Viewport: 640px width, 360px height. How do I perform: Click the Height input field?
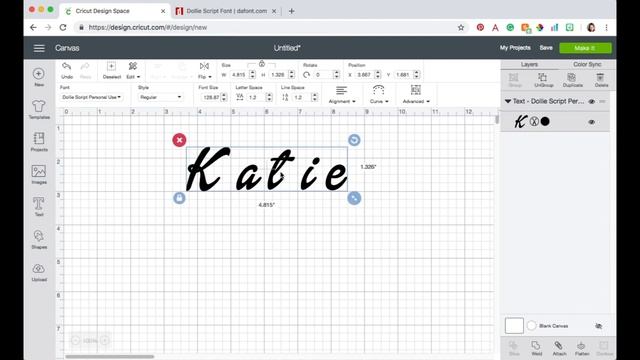point(278,75)
